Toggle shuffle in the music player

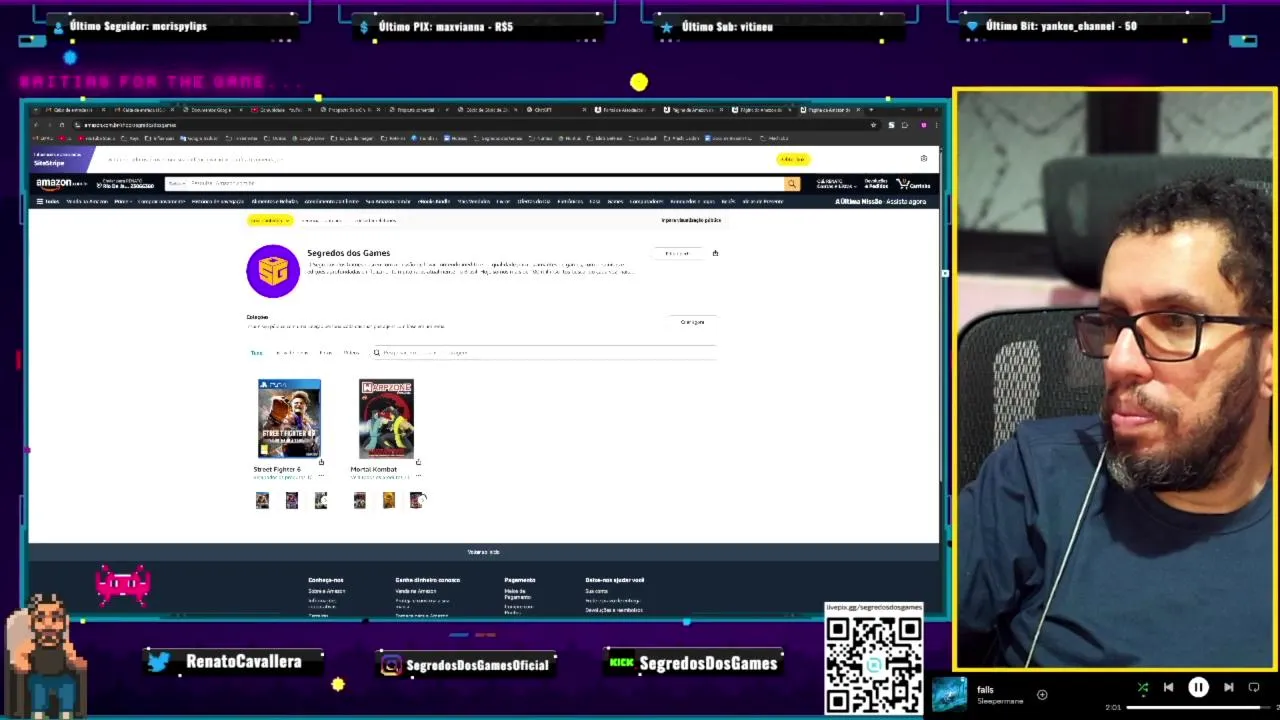pyautogui.click(x=1143, y=687)
